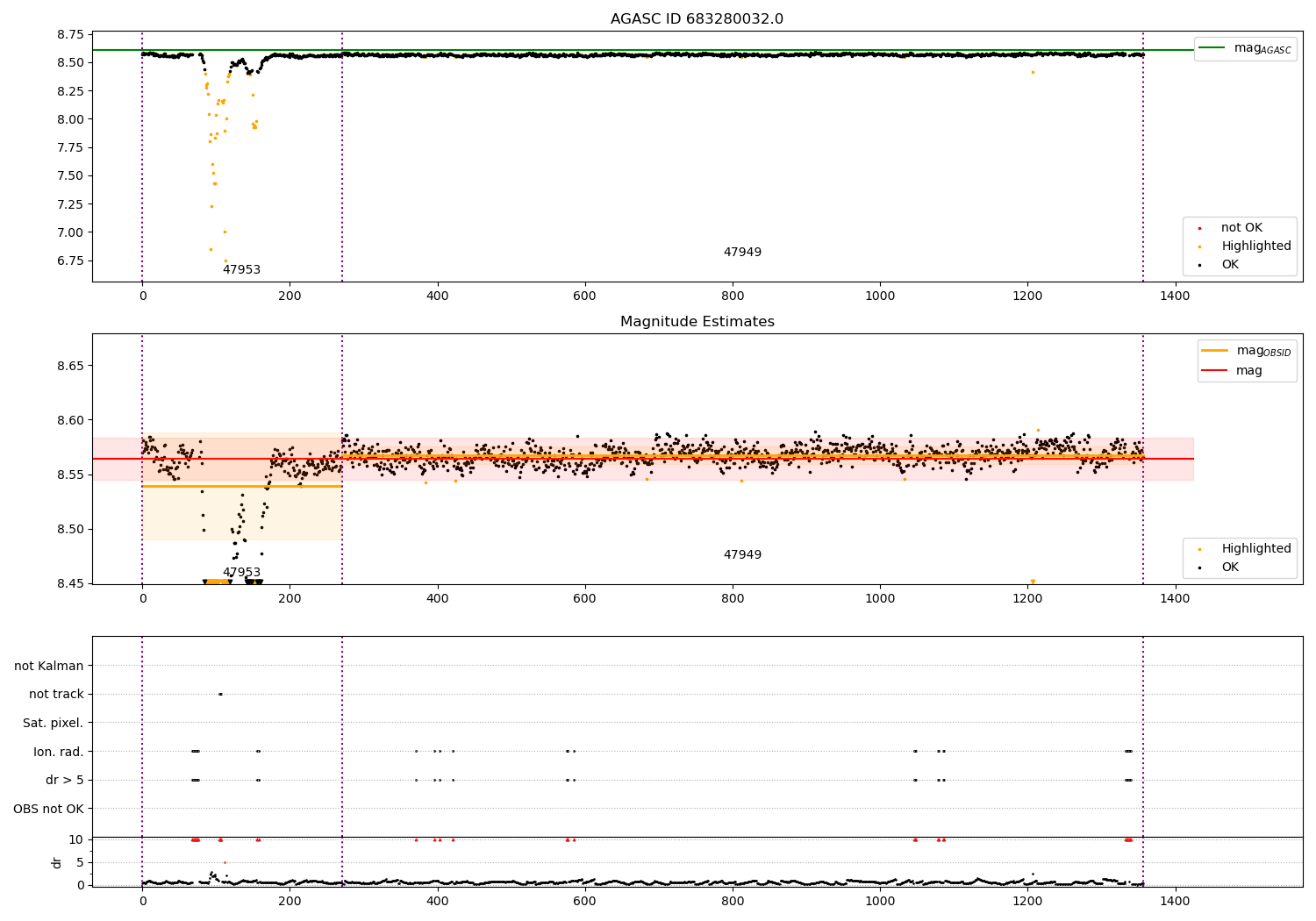Click the 'Sat. pixel.' row label
Viewport: 1316px width, 921px height.
coord(54,724)
